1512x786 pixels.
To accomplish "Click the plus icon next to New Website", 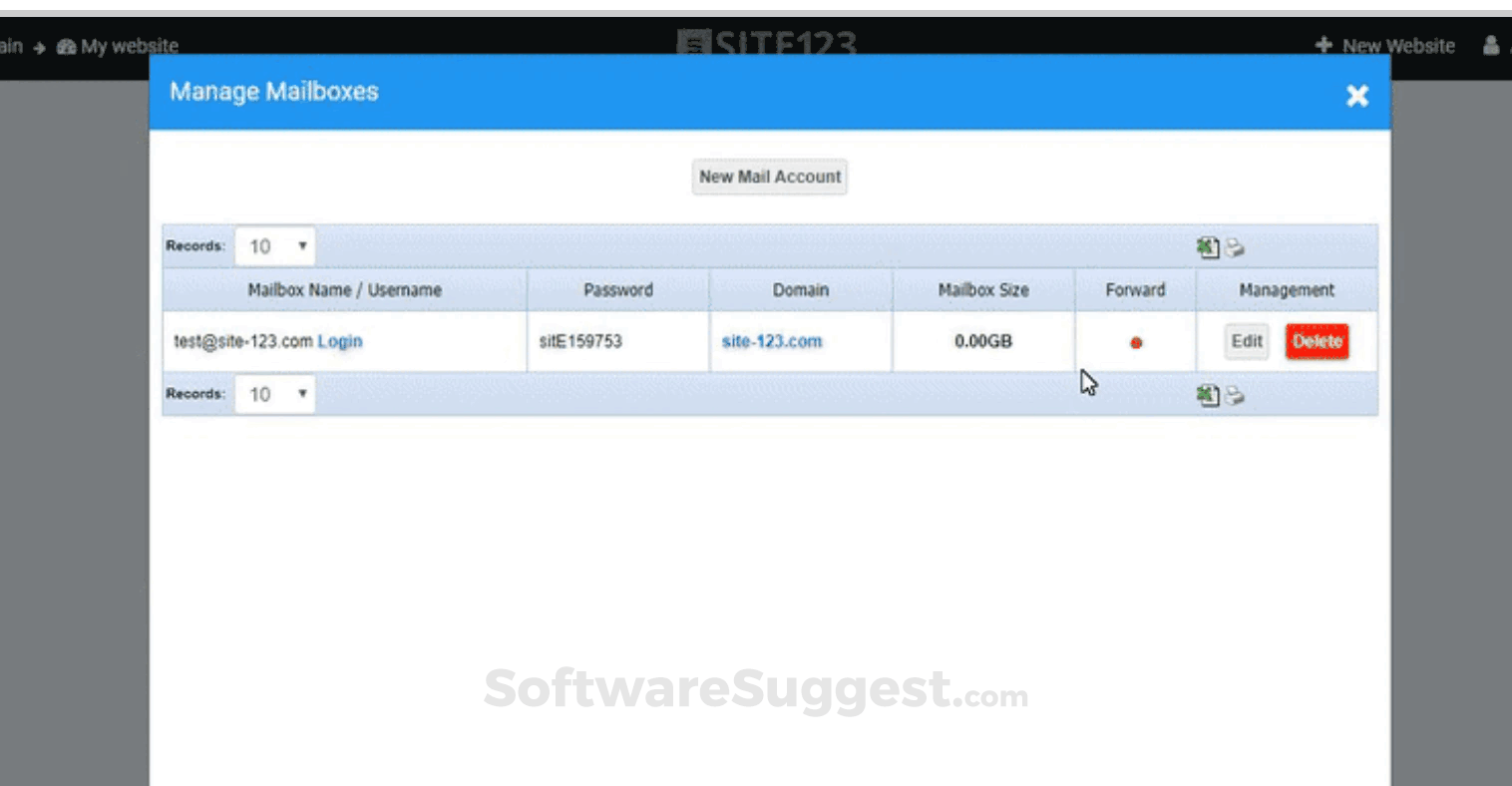I will pyautogui.click(x=1323, y=46).
